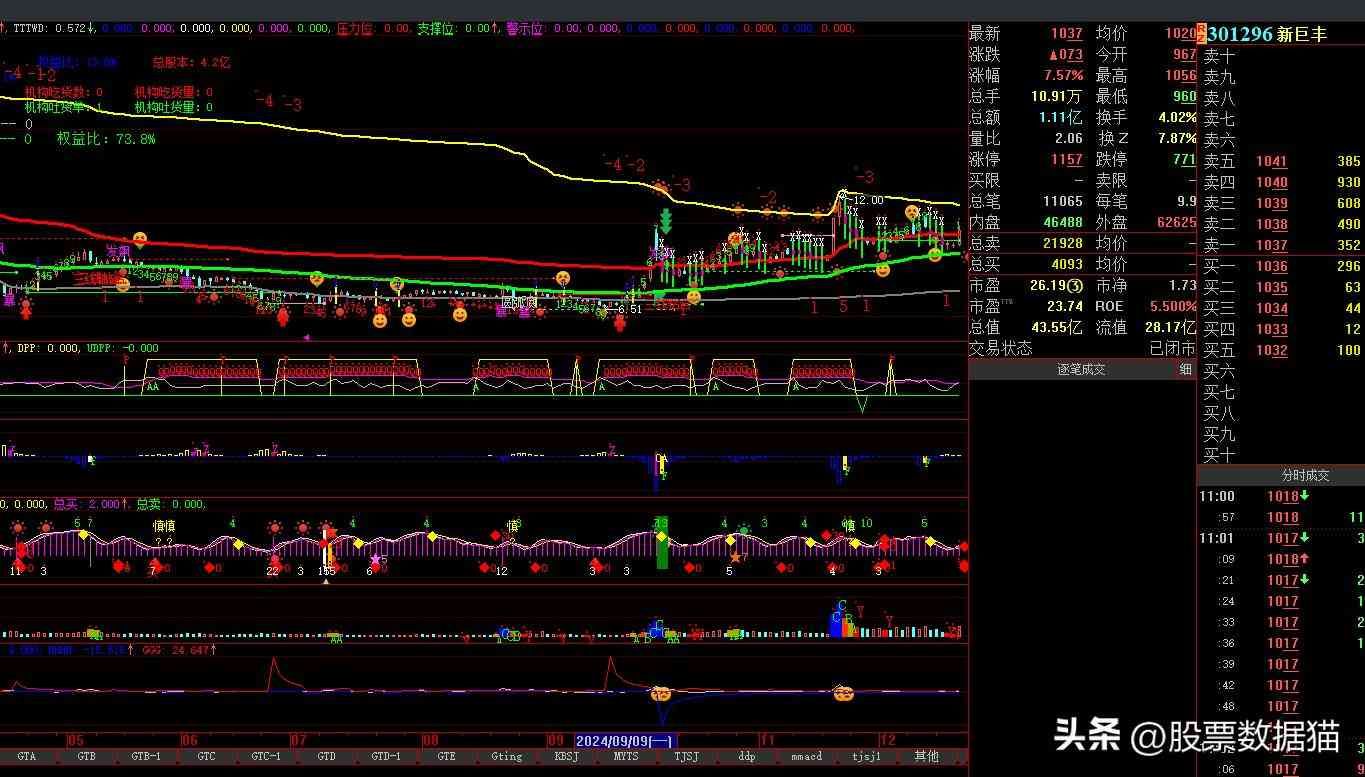Image resolution: width=1365 pixels, height=777 pixels.
Task: Click the 买一 bid price 1036 row
Action: [x=1271, y=266]
